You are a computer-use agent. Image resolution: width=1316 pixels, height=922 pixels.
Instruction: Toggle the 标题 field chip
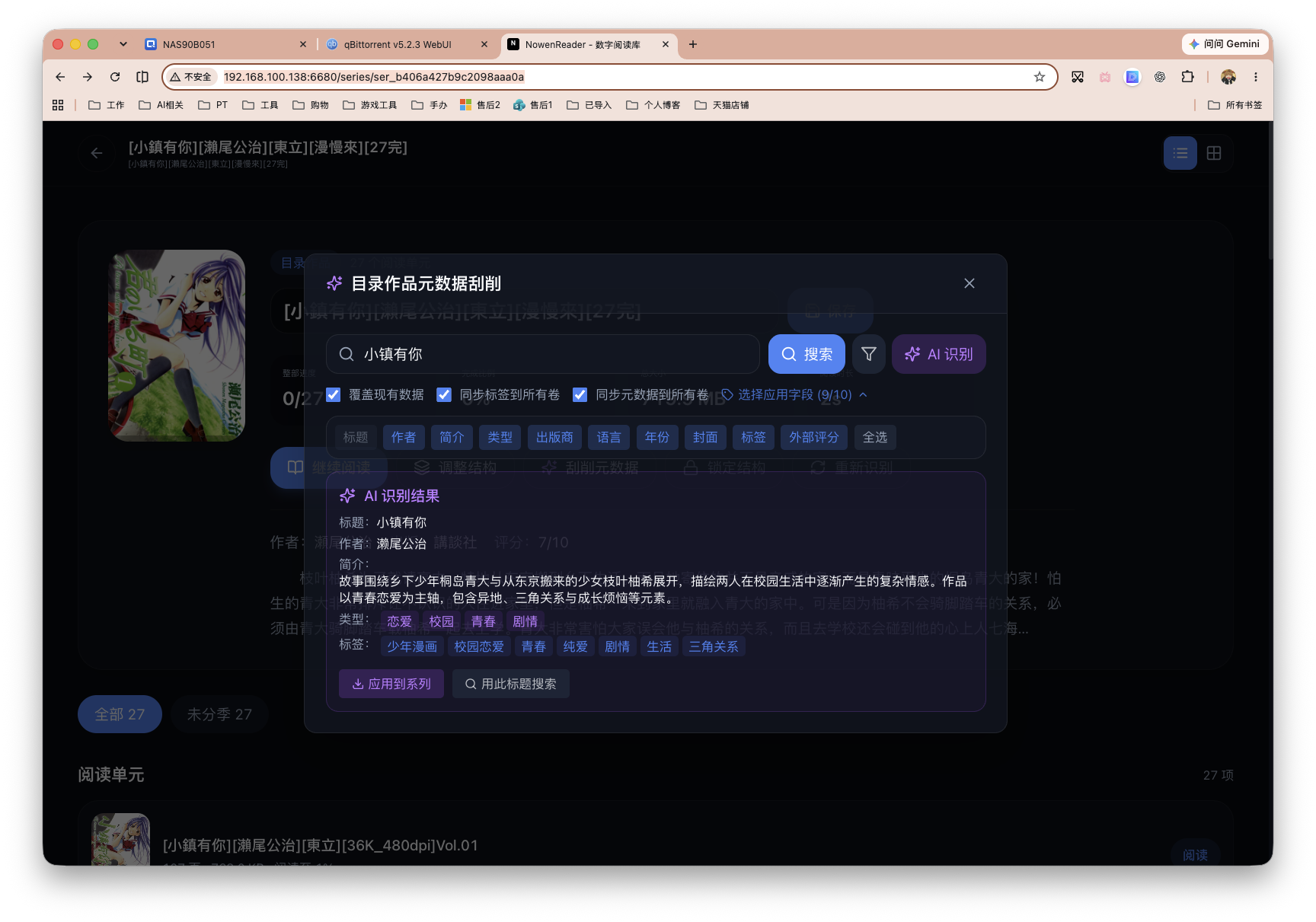click(x=356, y=437)
